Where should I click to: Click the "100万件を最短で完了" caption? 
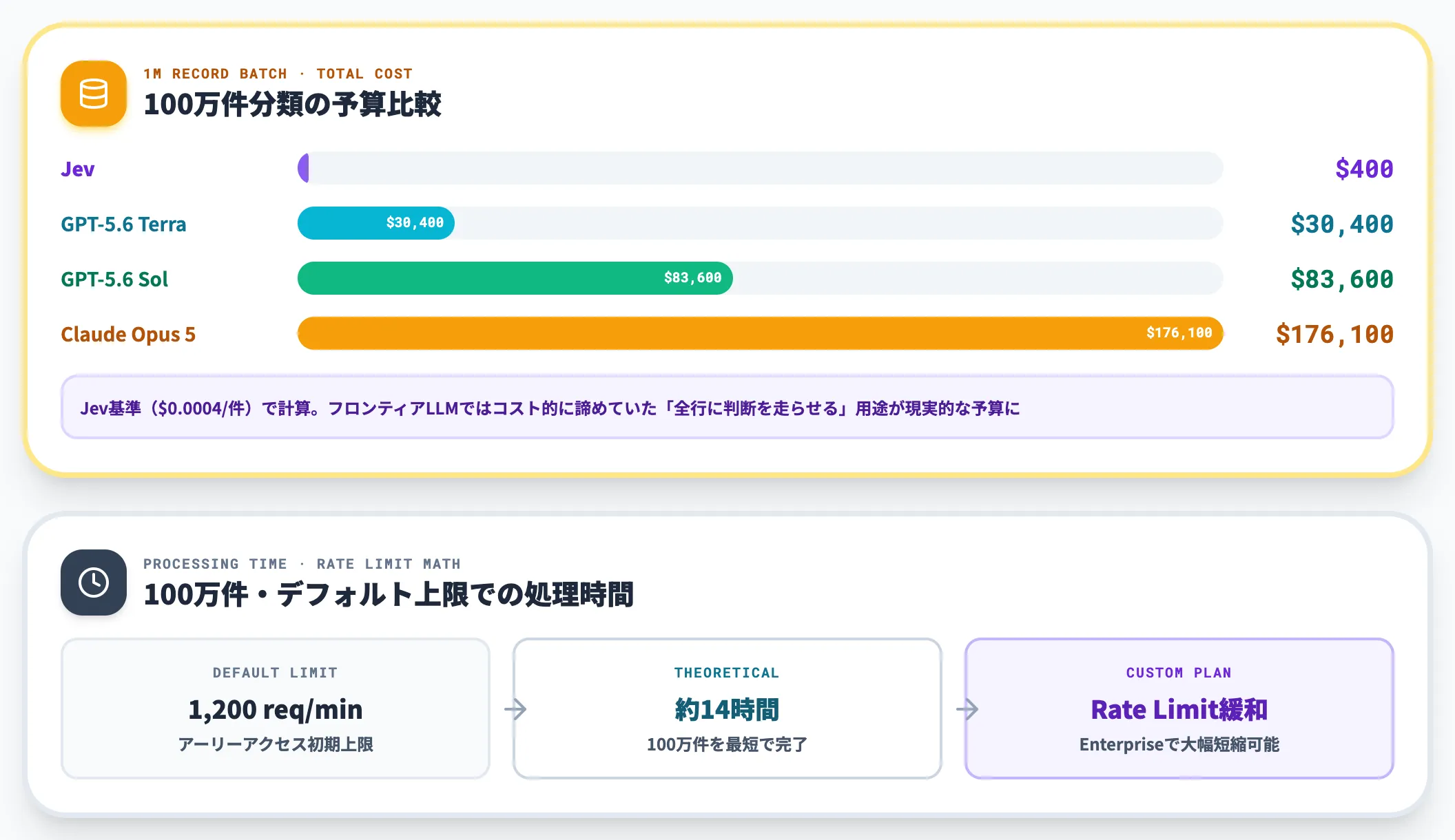pos(727,744)
